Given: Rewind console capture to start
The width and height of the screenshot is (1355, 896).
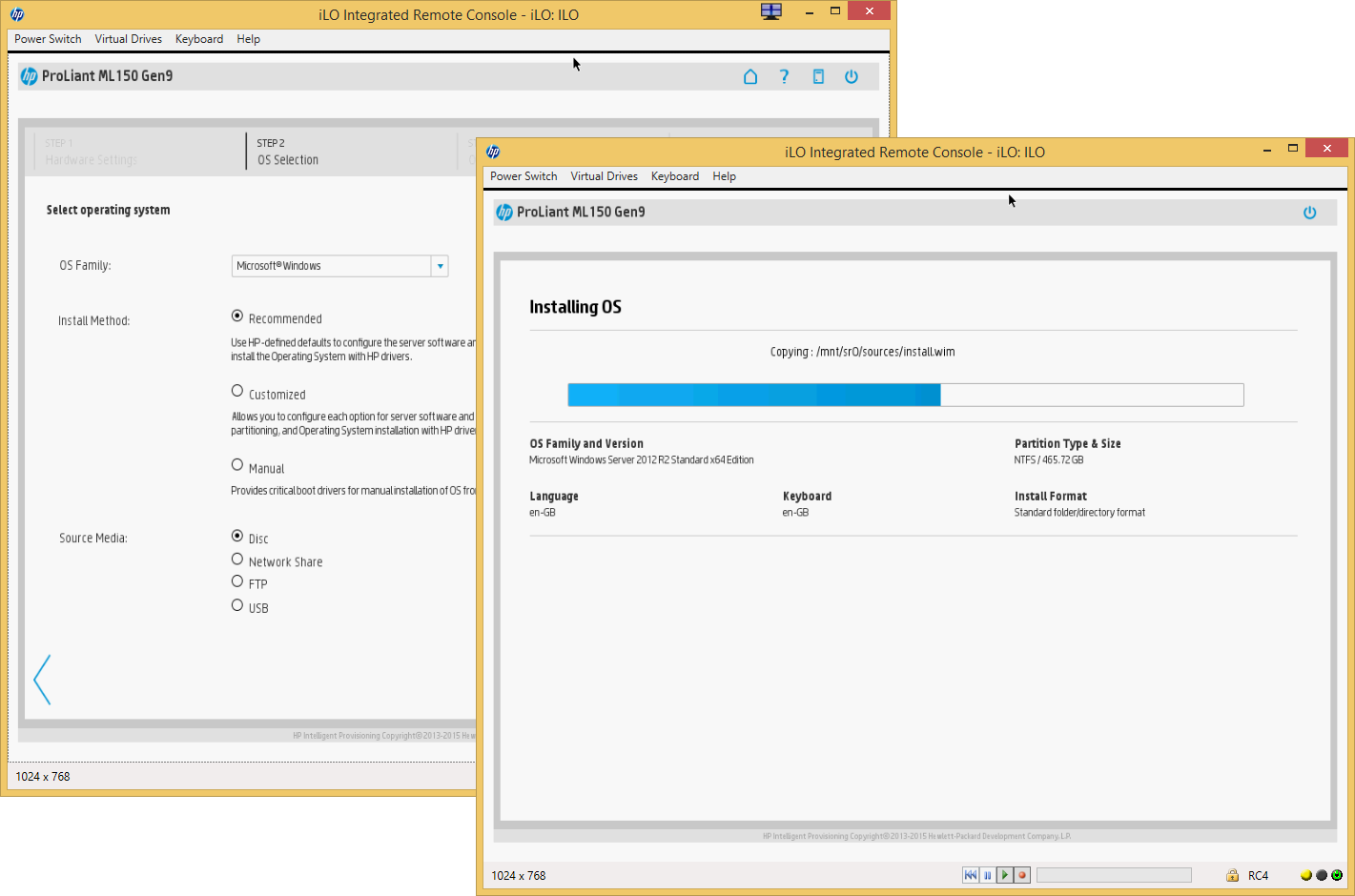Looking at the screenshot, I should tap(971, 875).
